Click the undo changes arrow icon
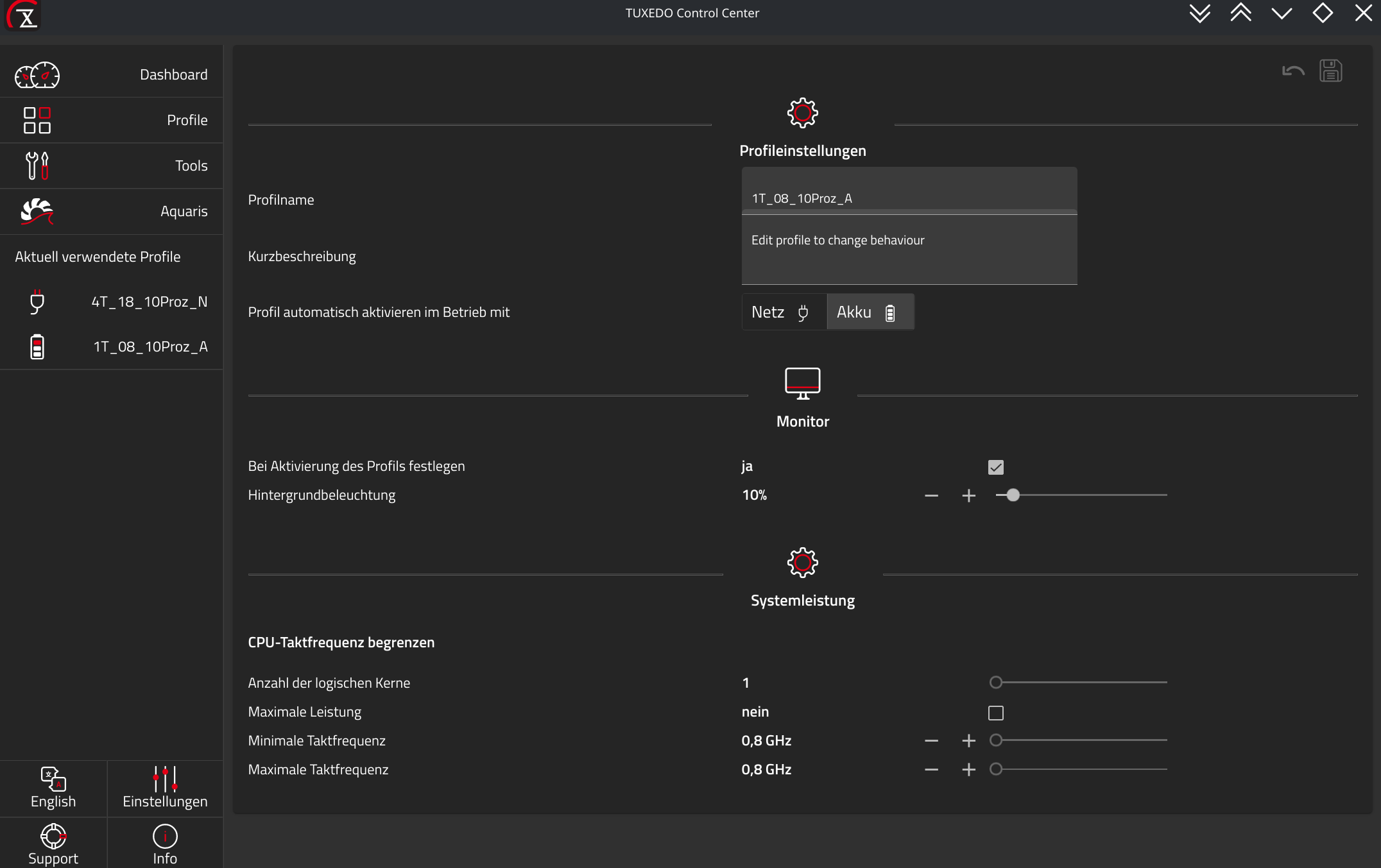 1292,71
